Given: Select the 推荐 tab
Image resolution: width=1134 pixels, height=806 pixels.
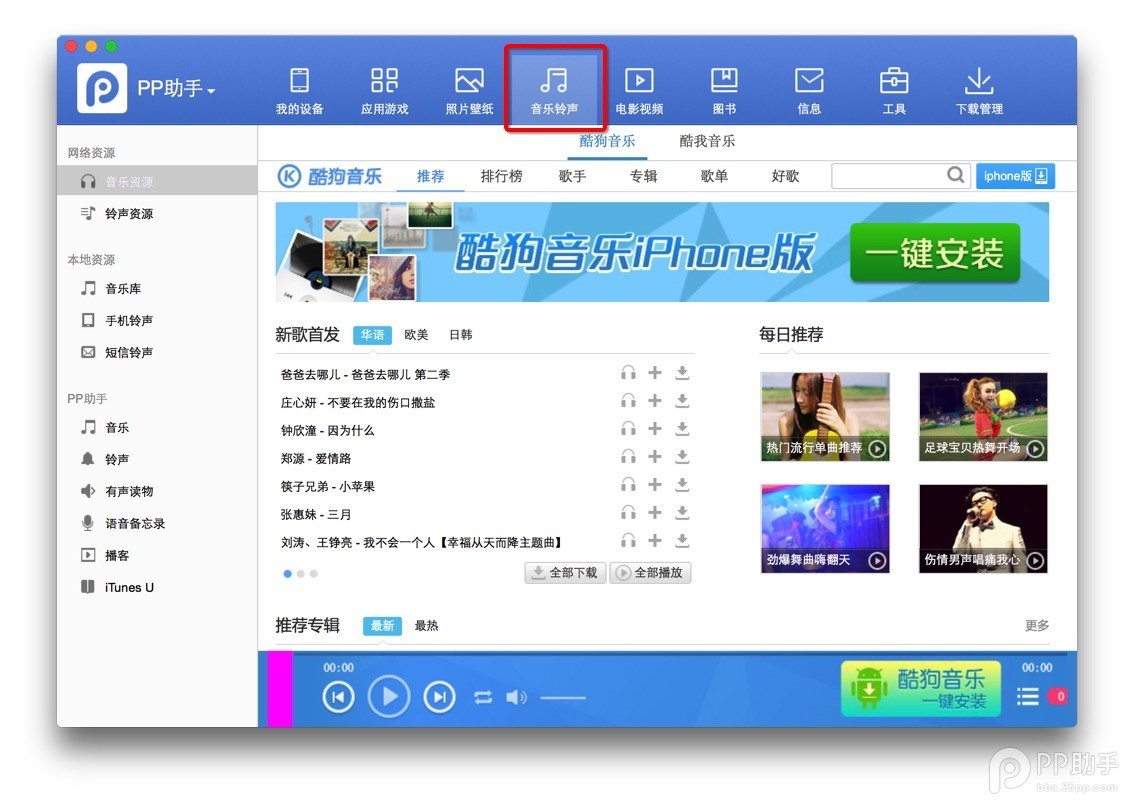Looking at the screenshot, I should tap(430, 176).
